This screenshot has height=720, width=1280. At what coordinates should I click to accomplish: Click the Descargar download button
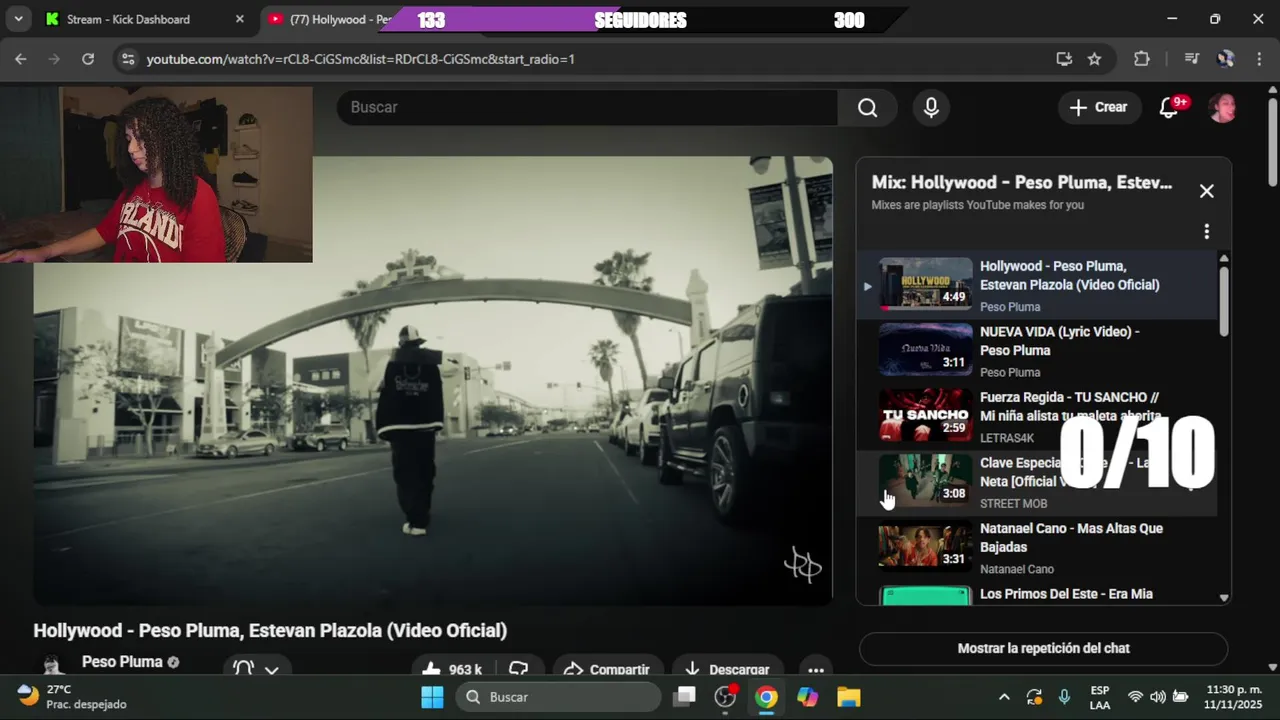click(x=727, y=669)
